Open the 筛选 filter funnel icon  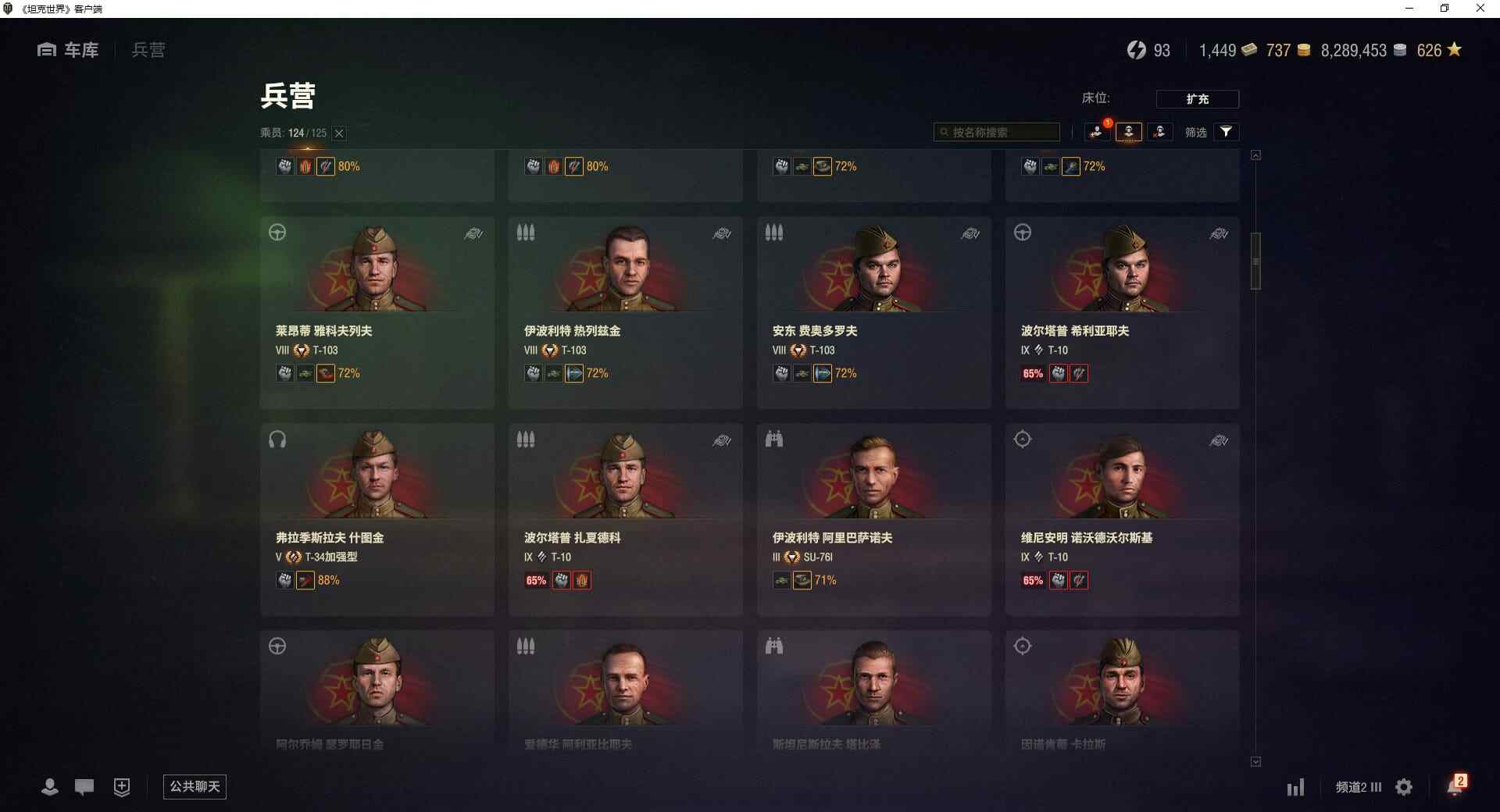tap(1226, 132)
